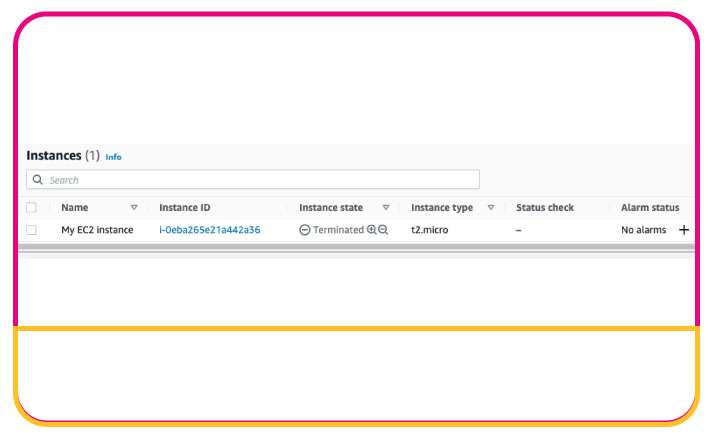The width and height of the screenshot is (714, 440).
Task: Open the Instance type column sort arrow
Action: click(x=491, y=208)
